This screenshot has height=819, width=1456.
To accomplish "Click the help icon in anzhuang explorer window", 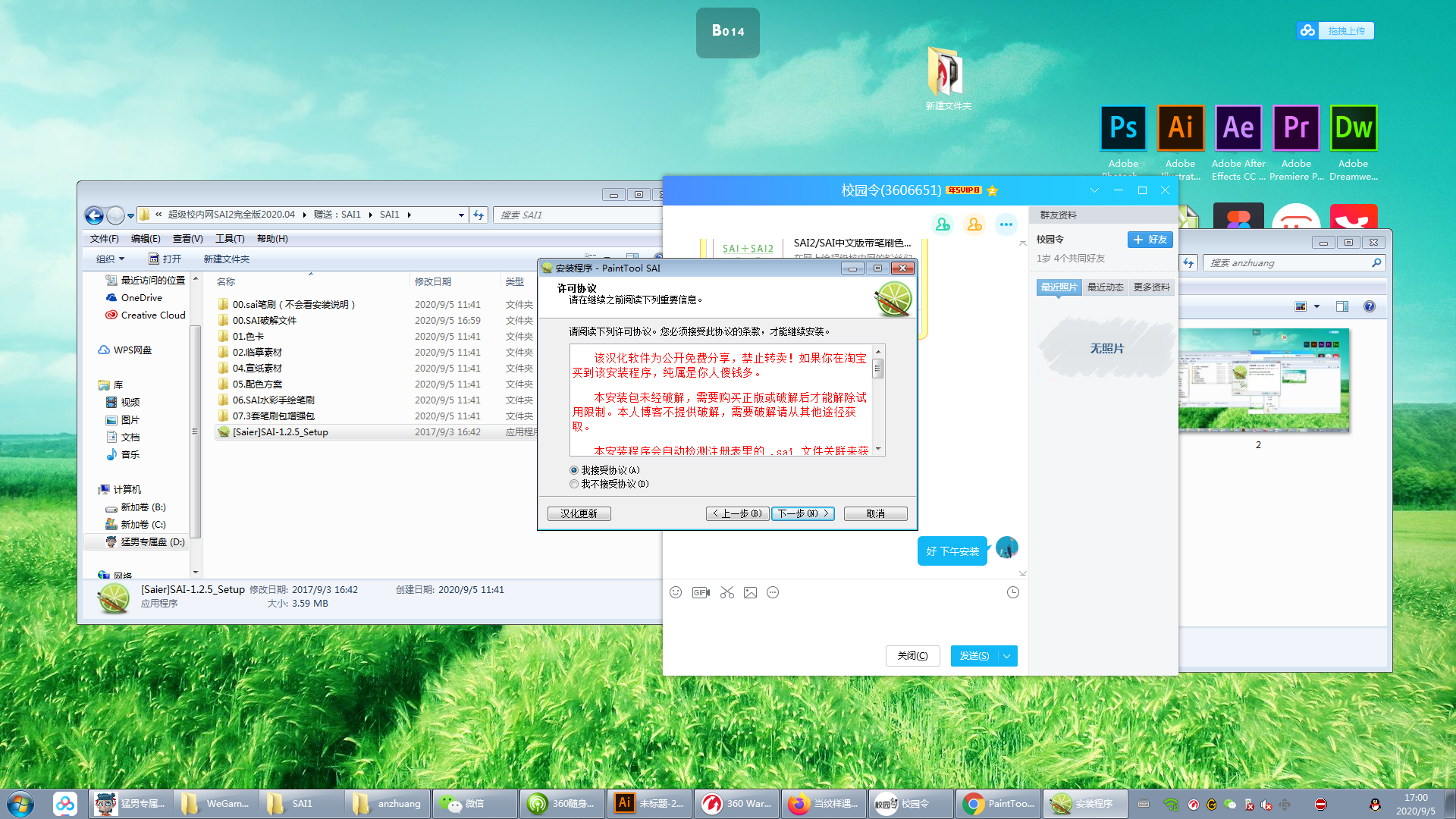I will [1369, 306].
